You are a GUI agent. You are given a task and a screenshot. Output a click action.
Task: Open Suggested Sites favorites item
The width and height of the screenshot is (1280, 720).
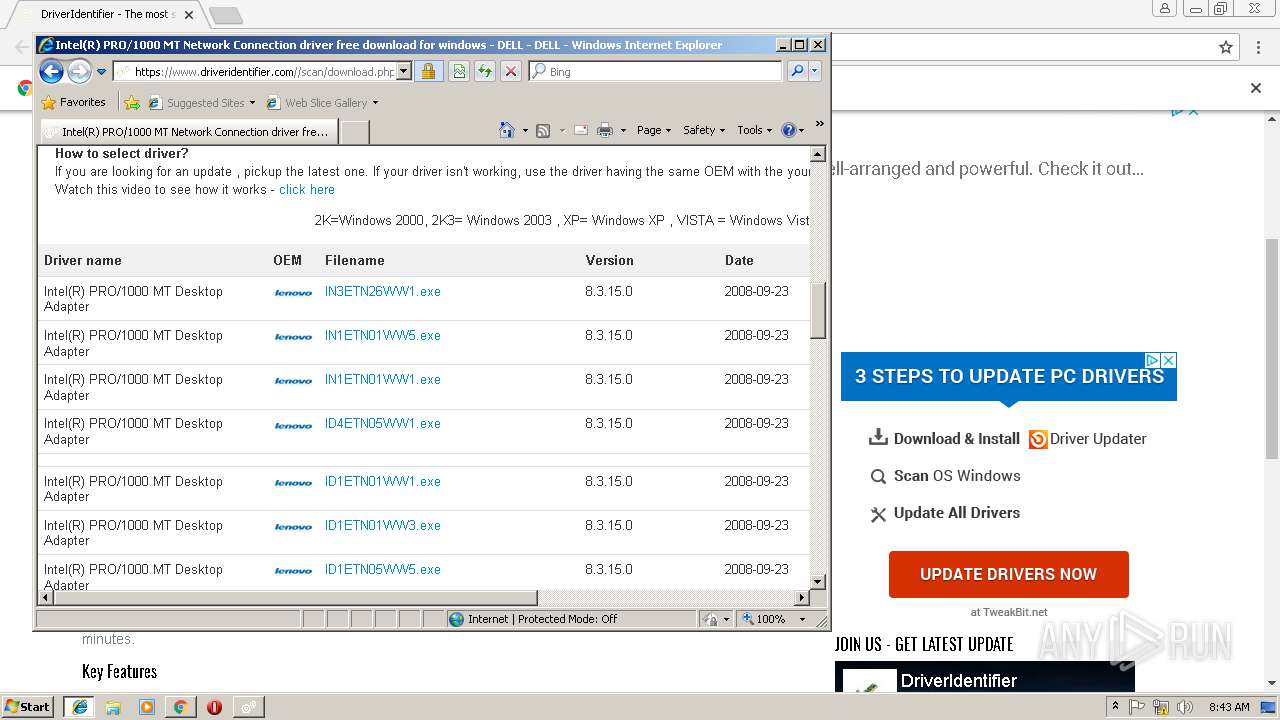[x=201, y=102]
